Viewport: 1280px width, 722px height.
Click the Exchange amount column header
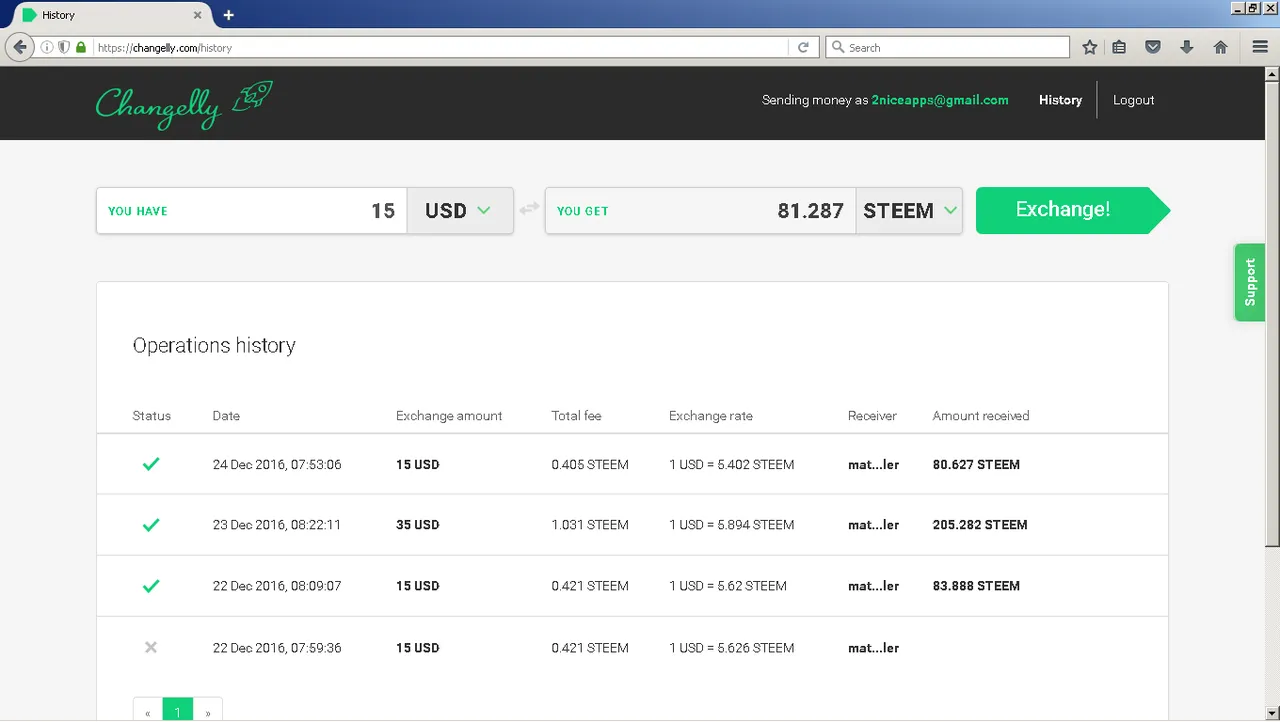click(449, 416)
